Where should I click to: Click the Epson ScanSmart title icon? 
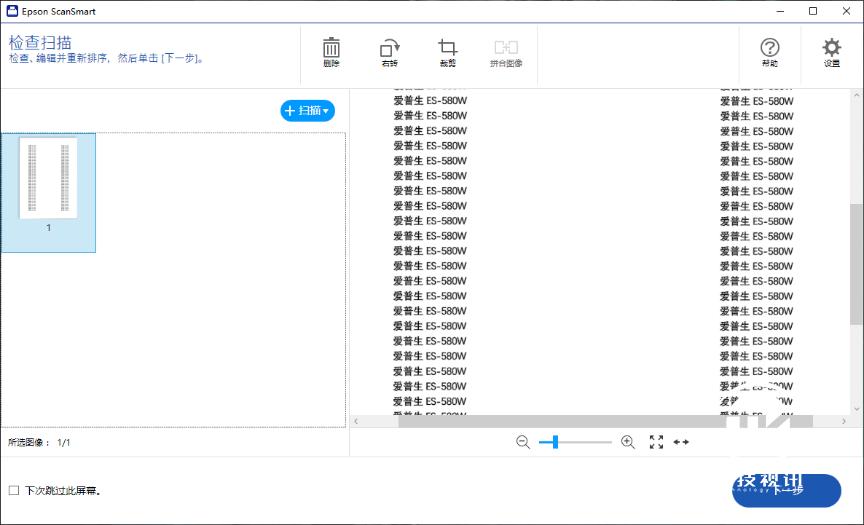pos(12,11)
